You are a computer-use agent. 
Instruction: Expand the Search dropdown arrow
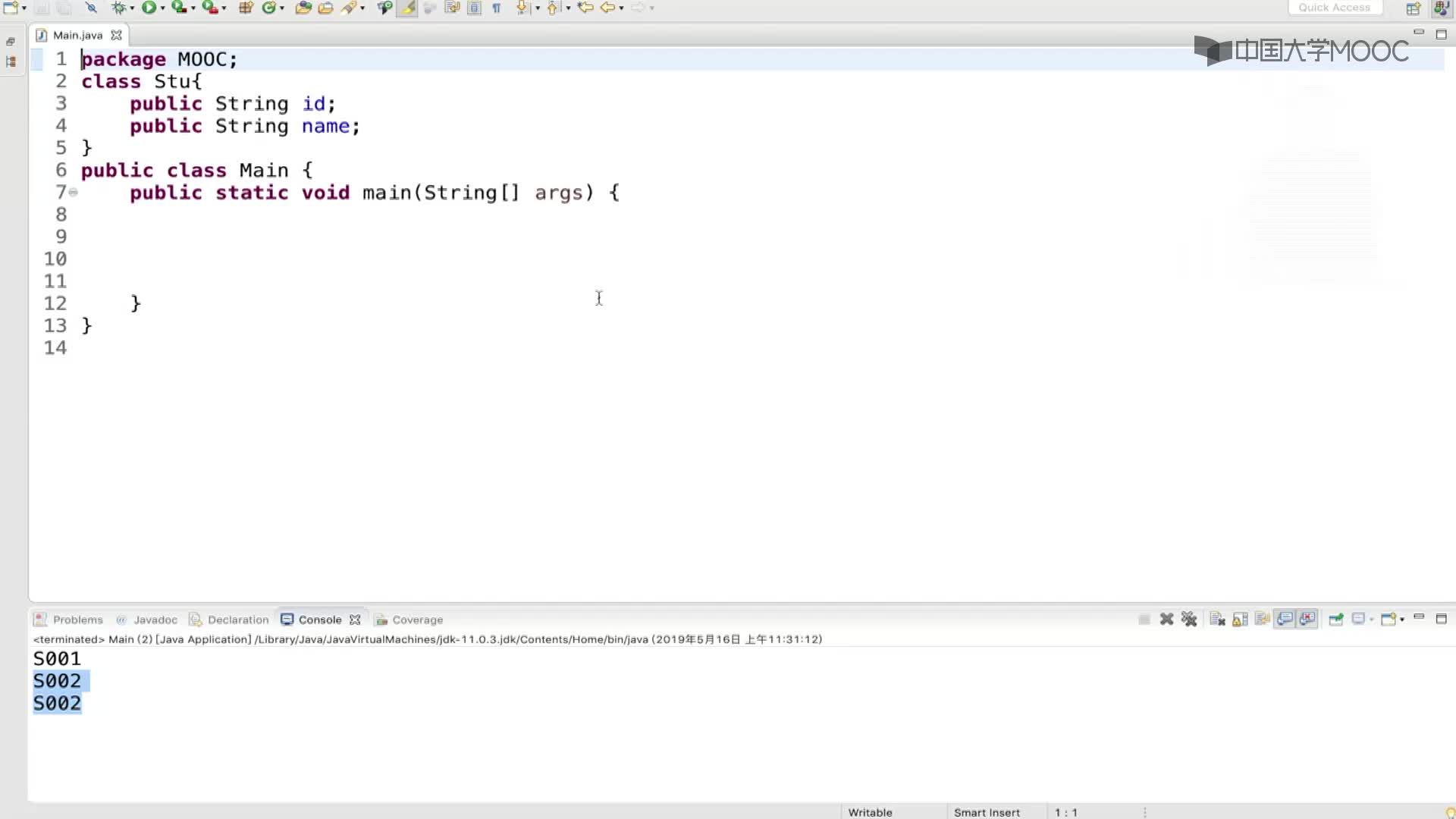362,8
